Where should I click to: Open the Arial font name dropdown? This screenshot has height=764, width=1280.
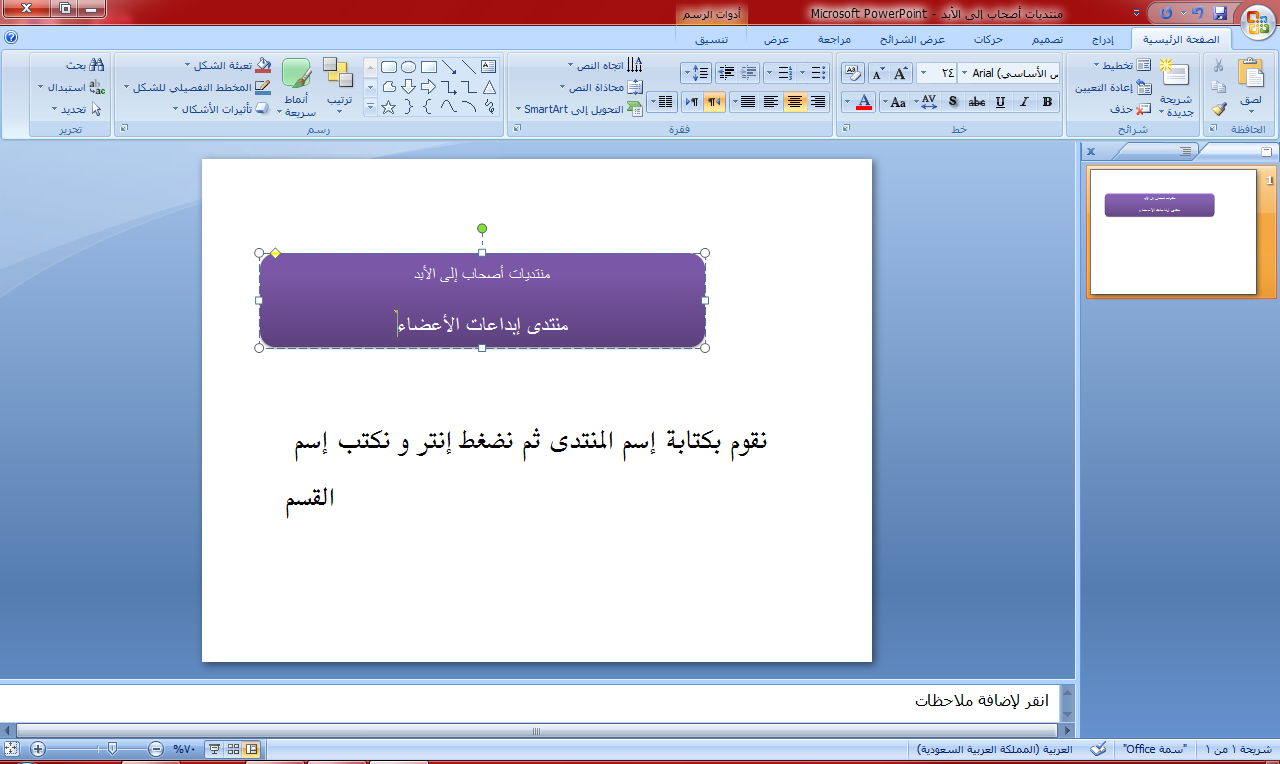click(x=964, y=73)
